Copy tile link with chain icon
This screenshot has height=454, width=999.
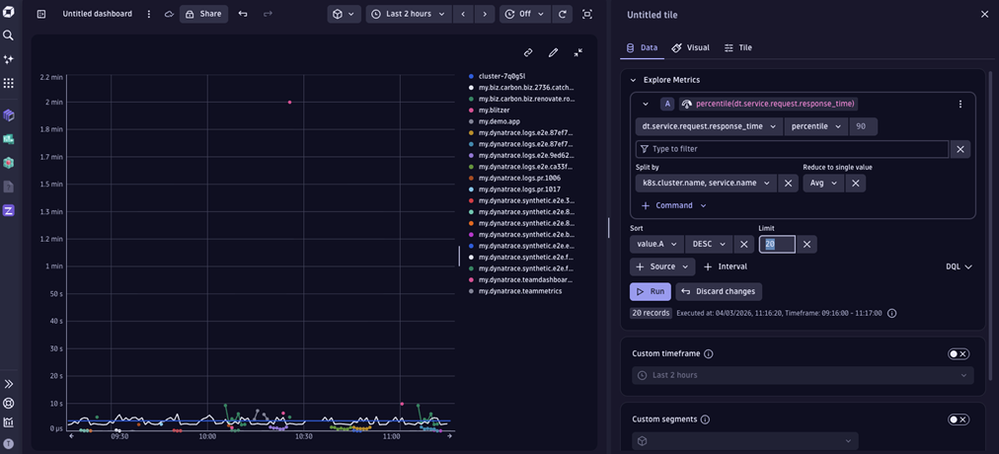[528, 52]
